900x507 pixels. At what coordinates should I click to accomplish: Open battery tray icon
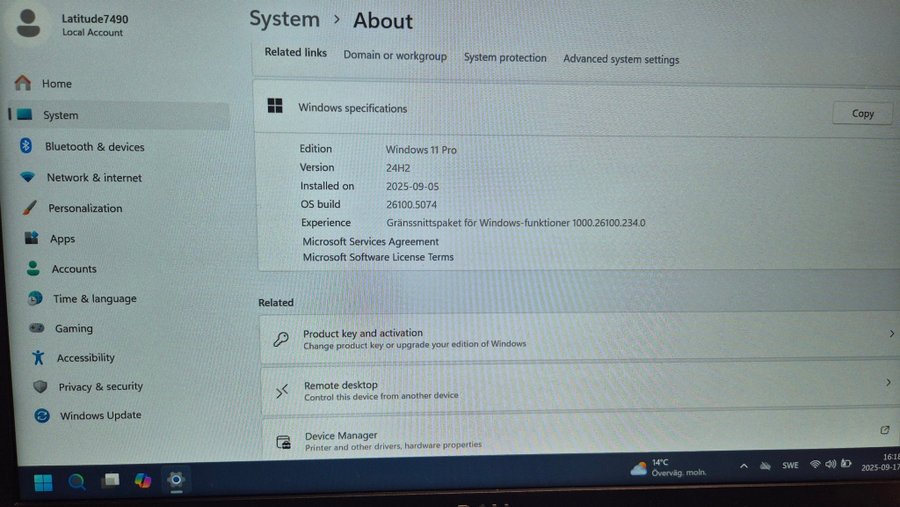click(x=846, y=463)
